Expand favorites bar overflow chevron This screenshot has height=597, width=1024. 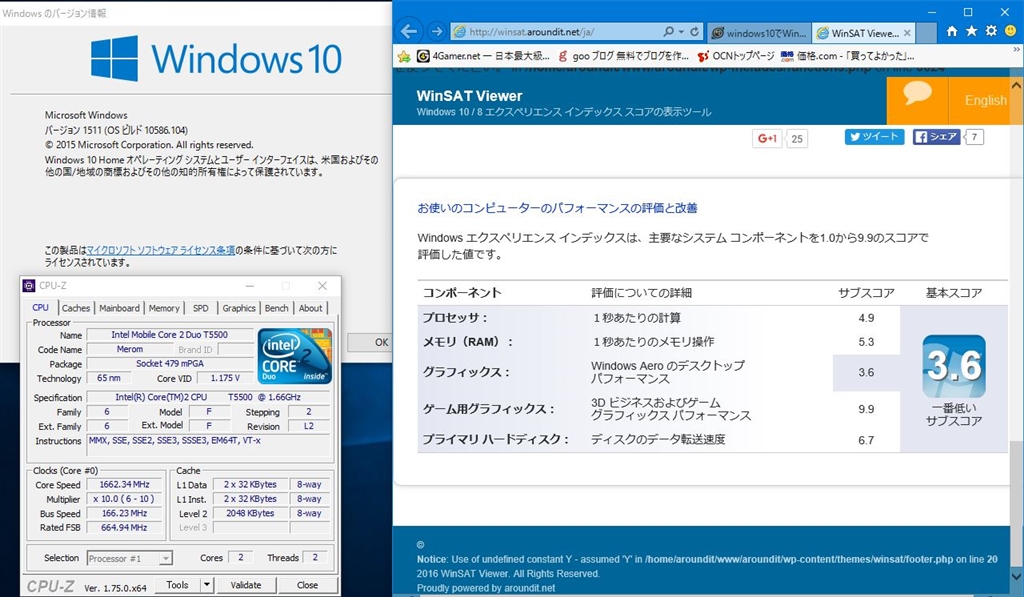click(1016, 50)
